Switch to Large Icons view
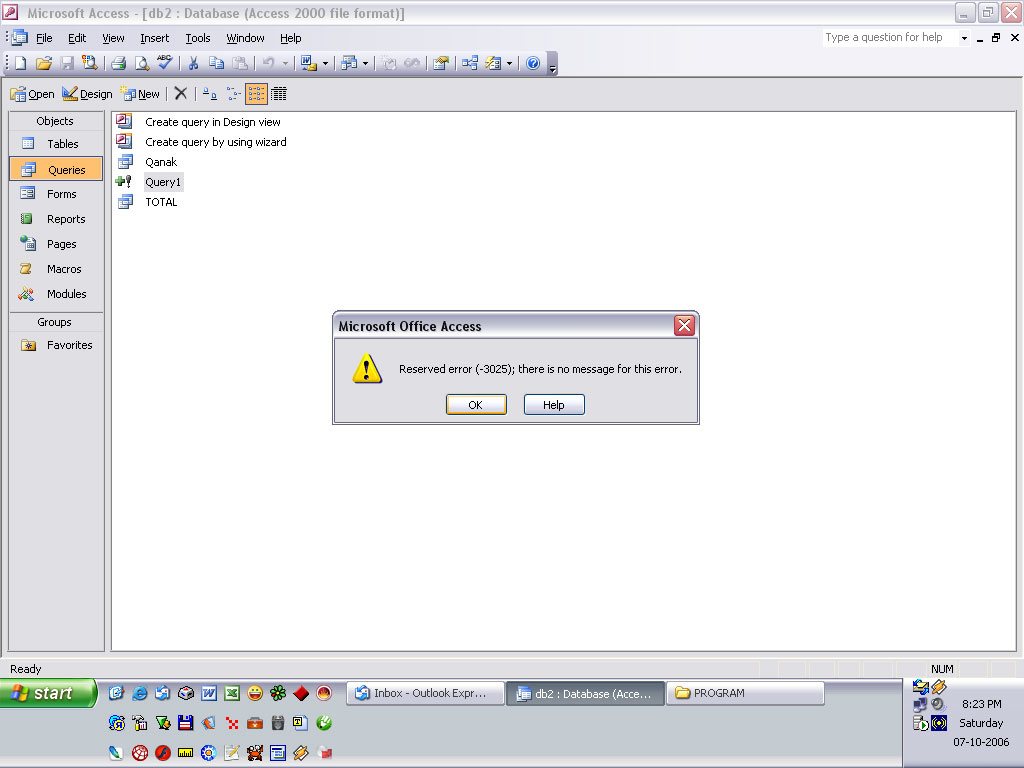1024x768 pixels. click(x=210, y=94)
